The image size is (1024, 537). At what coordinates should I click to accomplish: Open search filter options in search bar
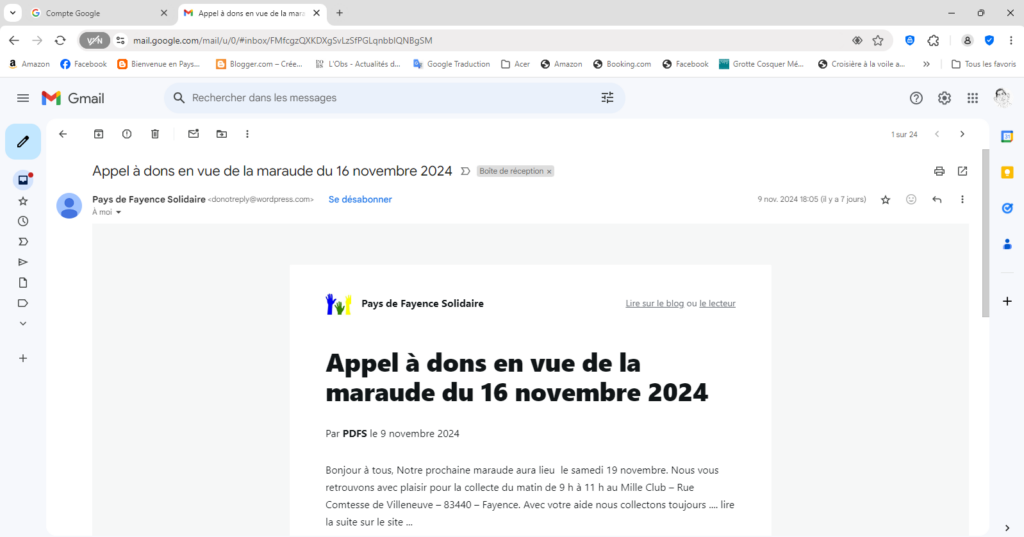[x=607, y=98]
